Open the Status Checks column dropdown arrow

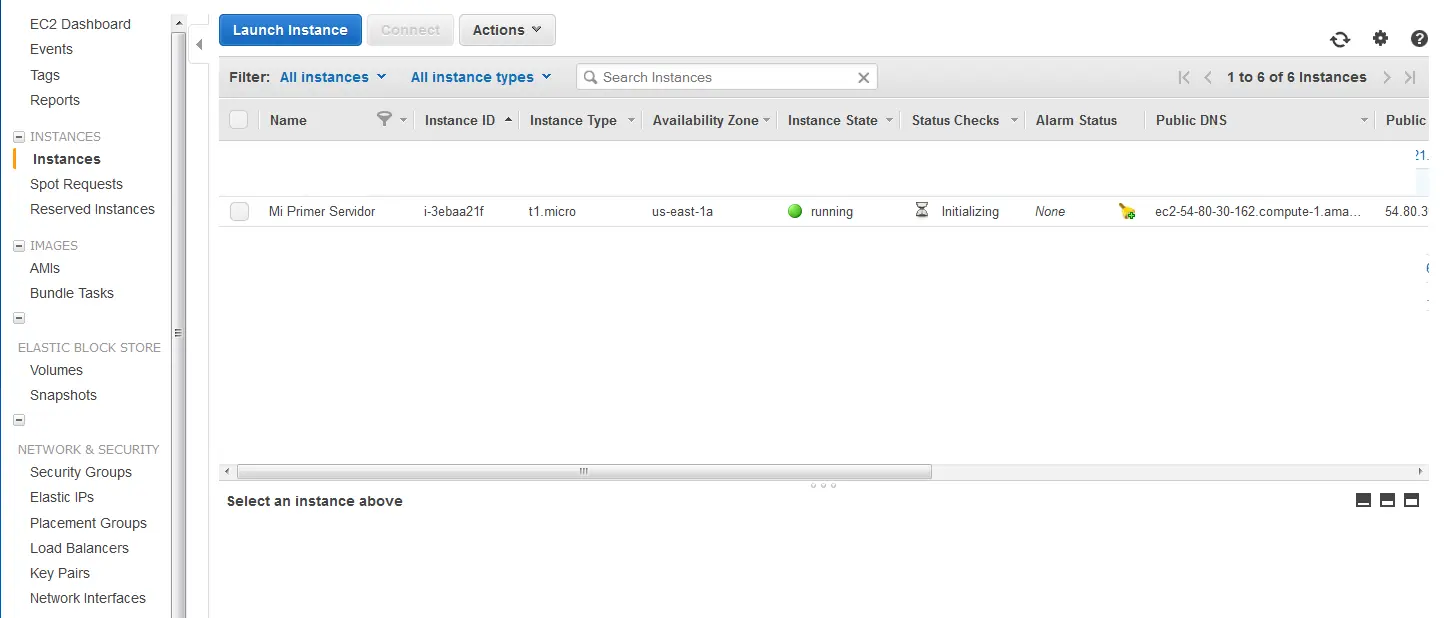(1014, 120)
